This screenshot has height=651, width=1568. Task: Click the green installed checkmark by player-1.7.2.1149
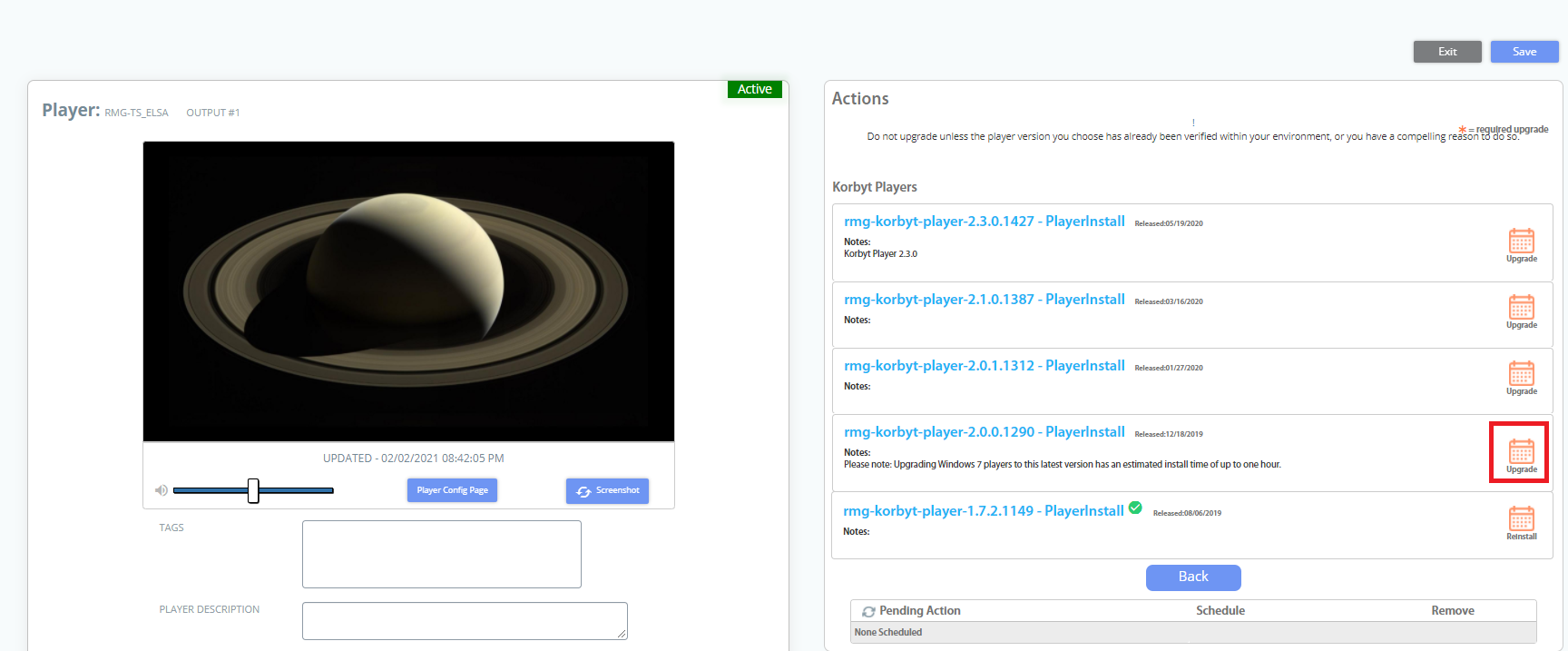pyautogui.click(x=1135, y=508)
